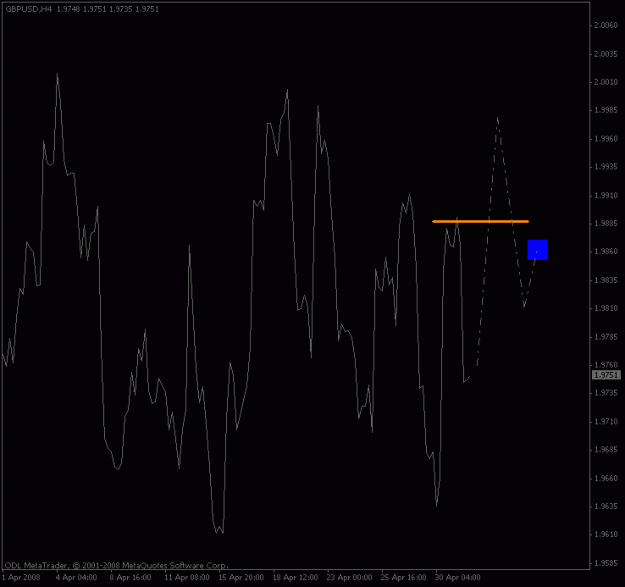Click the 1.9735 price scale label
Viewport: 625px width, 587px height.
pyautogui.click(x=606, y=393)
